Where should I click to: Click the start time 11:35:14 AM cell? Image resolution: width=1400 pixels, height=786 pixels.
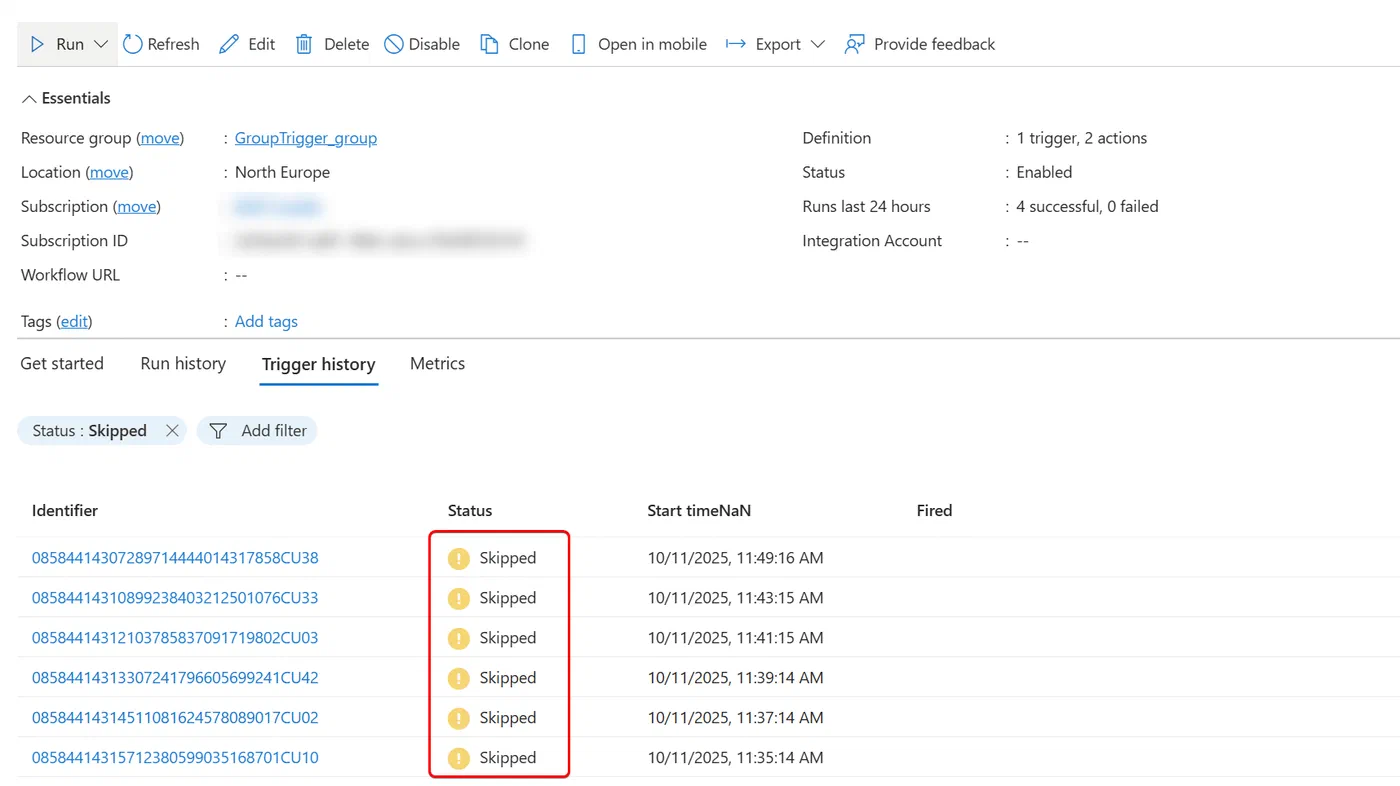click(736, 758)
